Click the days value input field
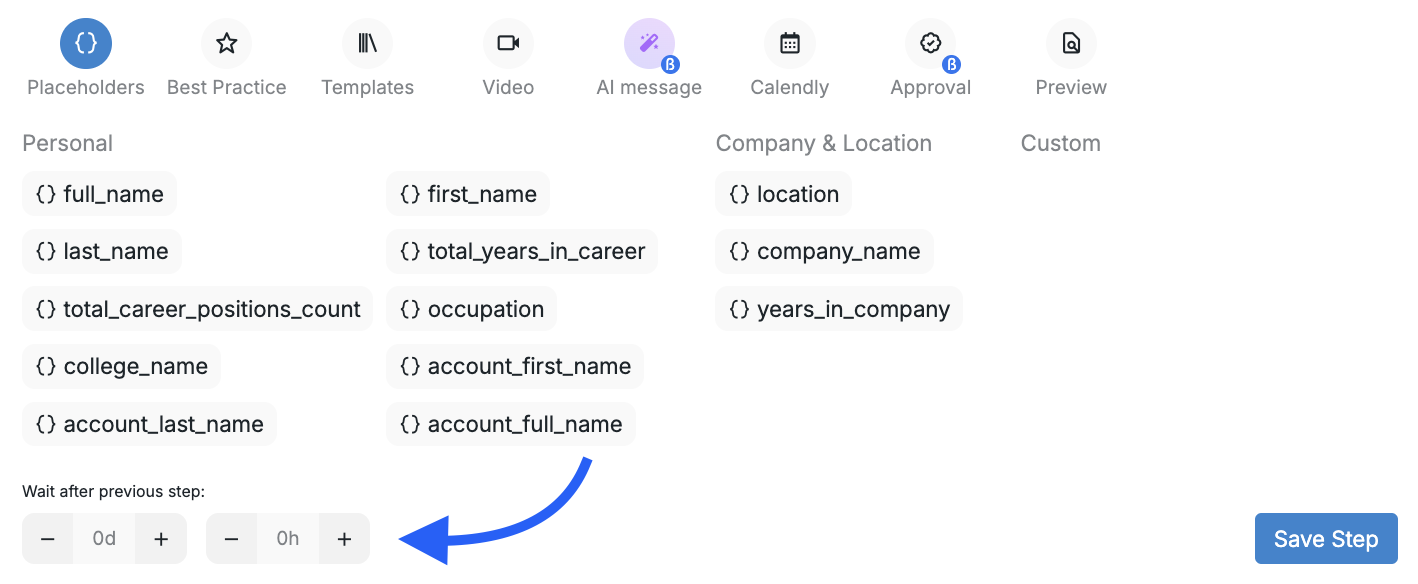 tap(104, 539)
